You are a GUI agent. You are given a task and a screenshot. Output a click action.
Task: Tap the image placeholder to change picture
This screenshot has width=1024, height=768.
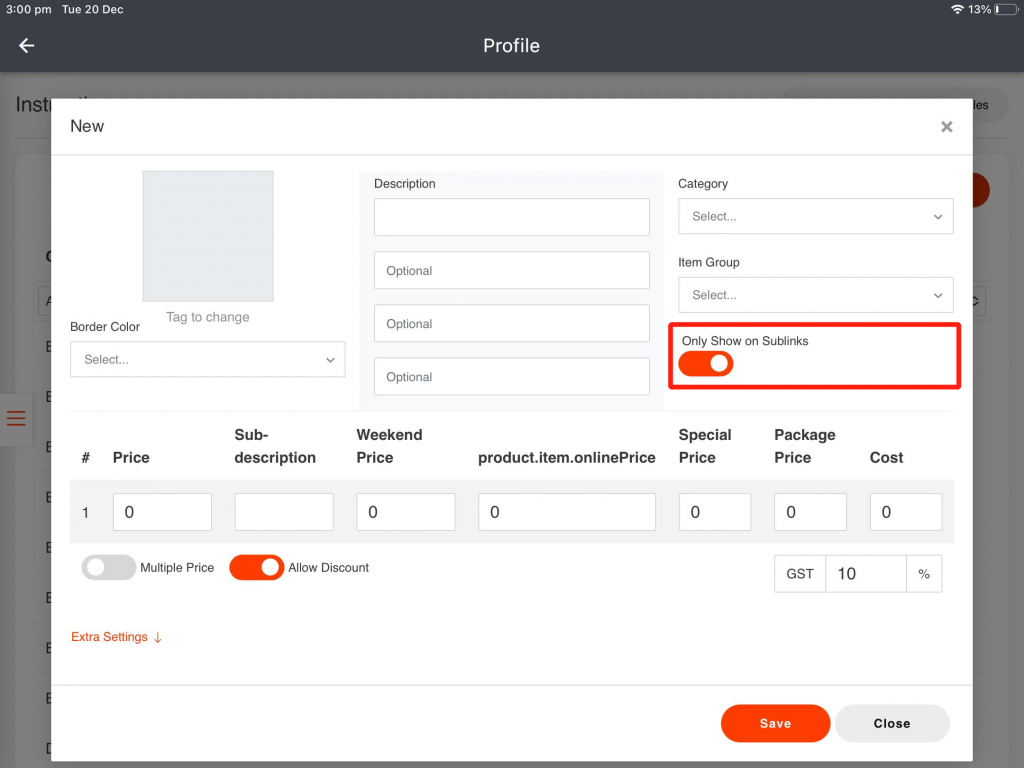pos(208,236)
